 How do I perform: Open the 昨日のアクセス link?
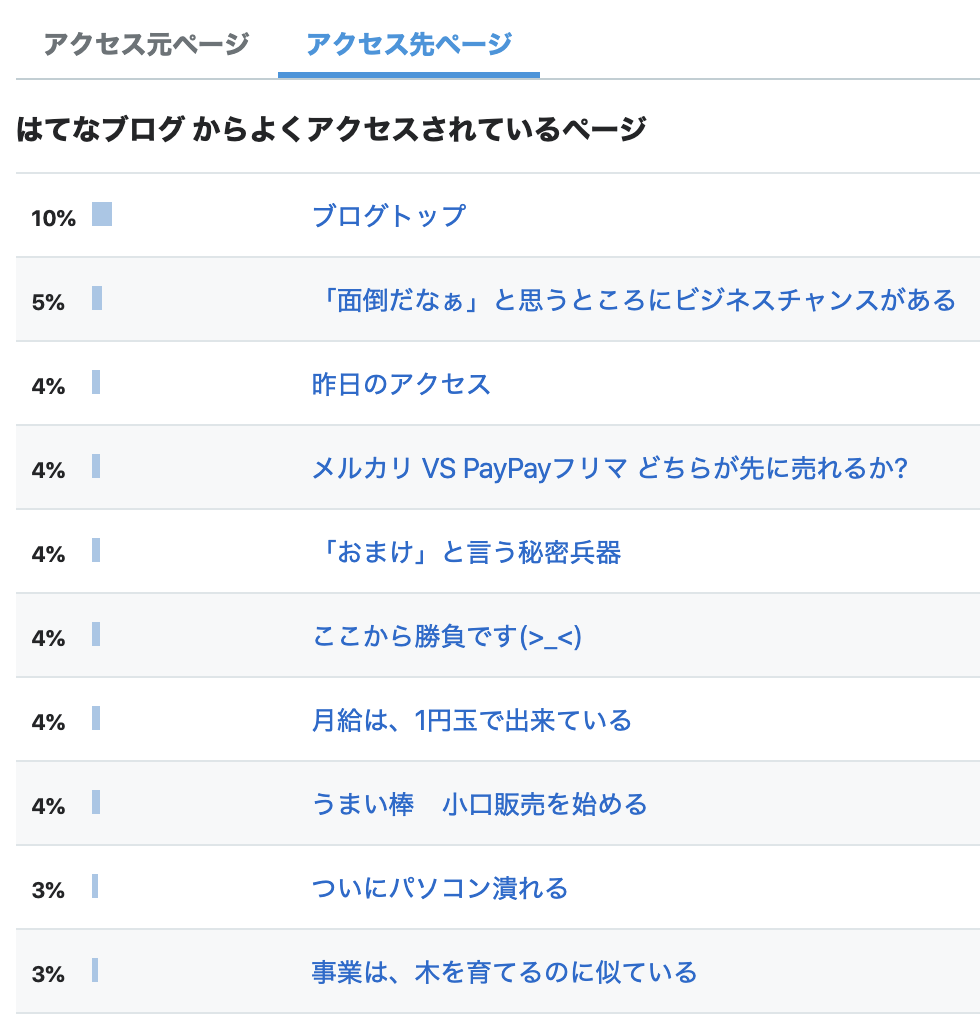[x=401, y=384]
